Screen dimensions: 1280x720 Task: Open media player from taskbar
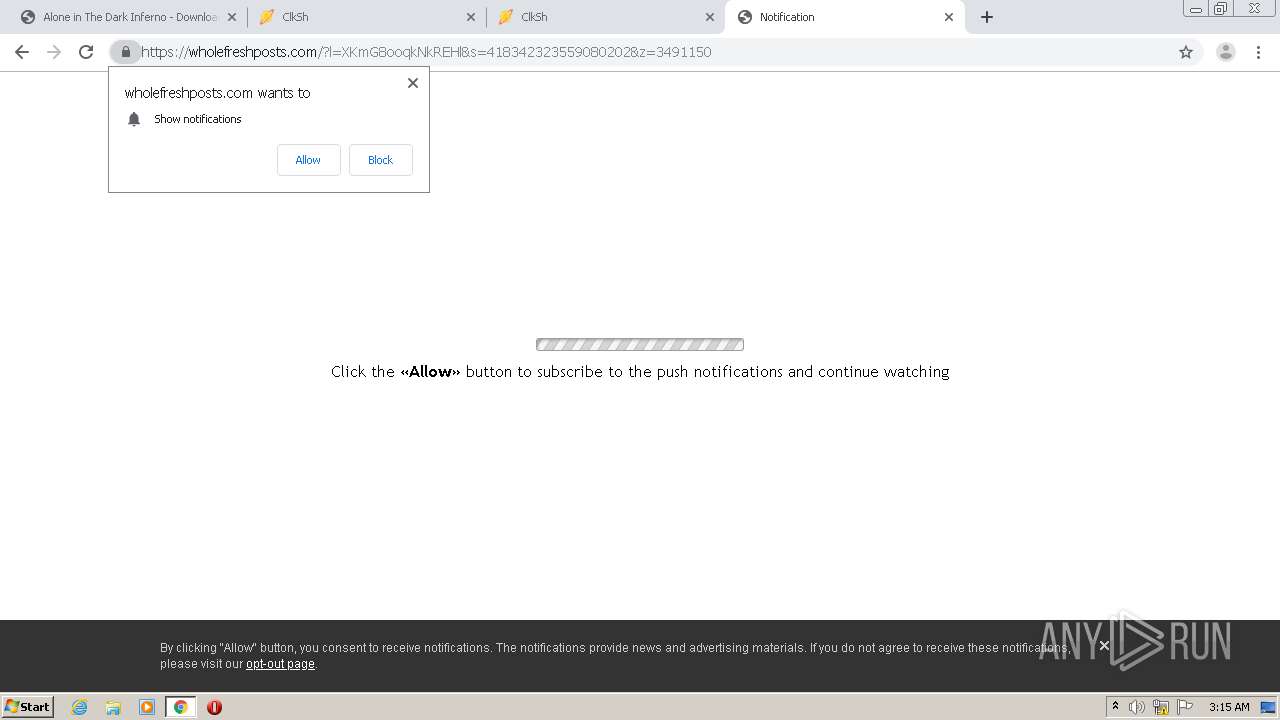pyautogui.click(x=147, y=707)
